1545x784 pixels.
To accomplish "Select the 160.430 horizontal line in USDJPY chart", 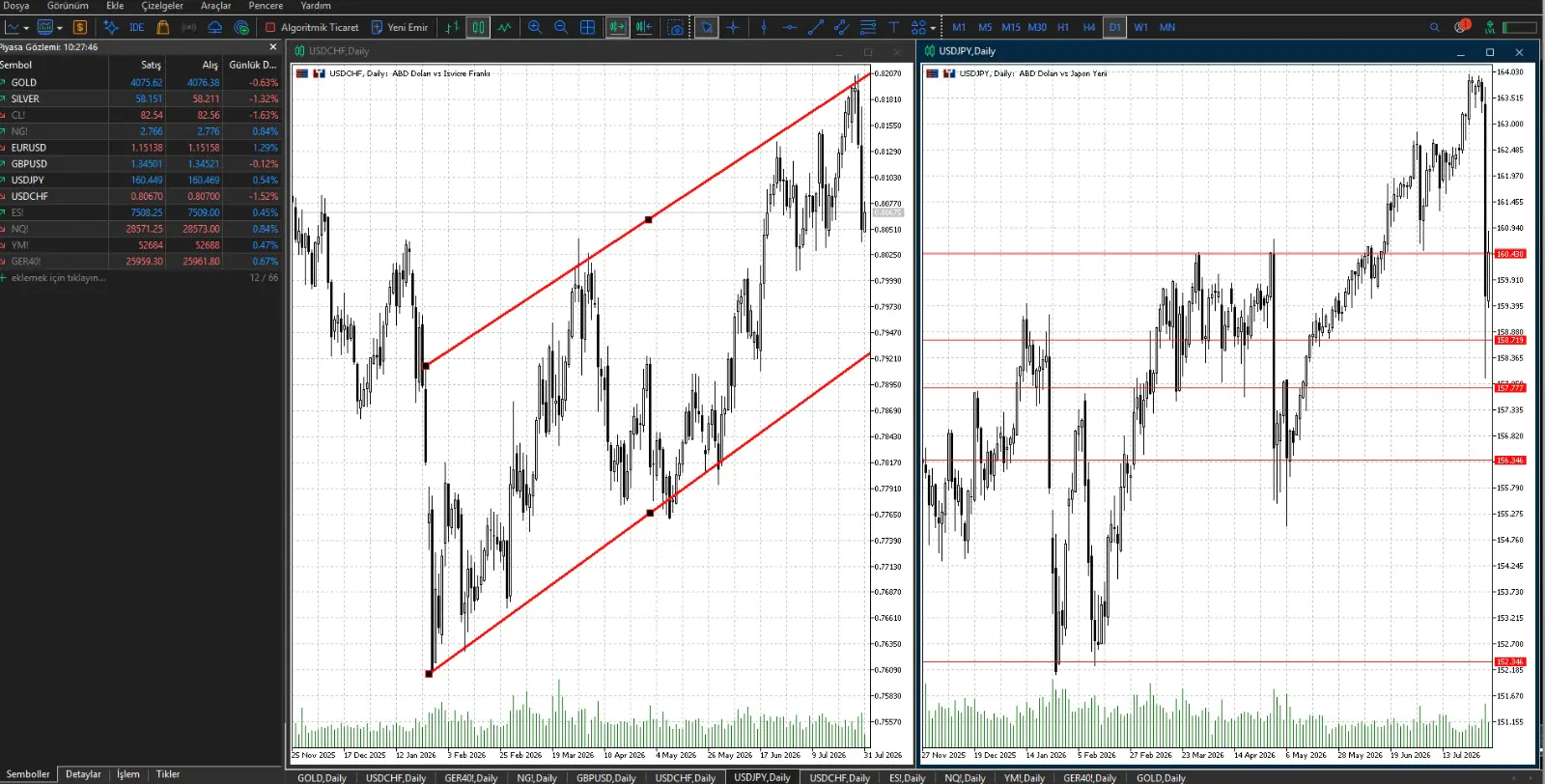I will click(1208, 254).
